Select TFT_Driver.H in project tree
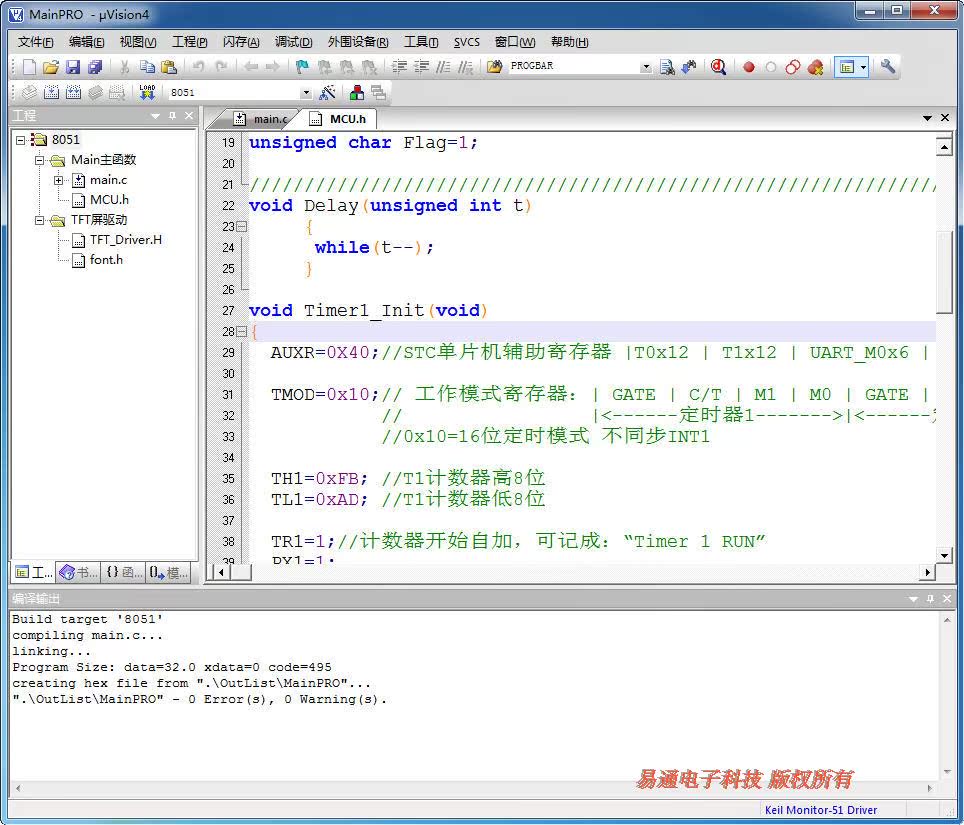The width and height of the screenshot is (964, 825). 126,240
